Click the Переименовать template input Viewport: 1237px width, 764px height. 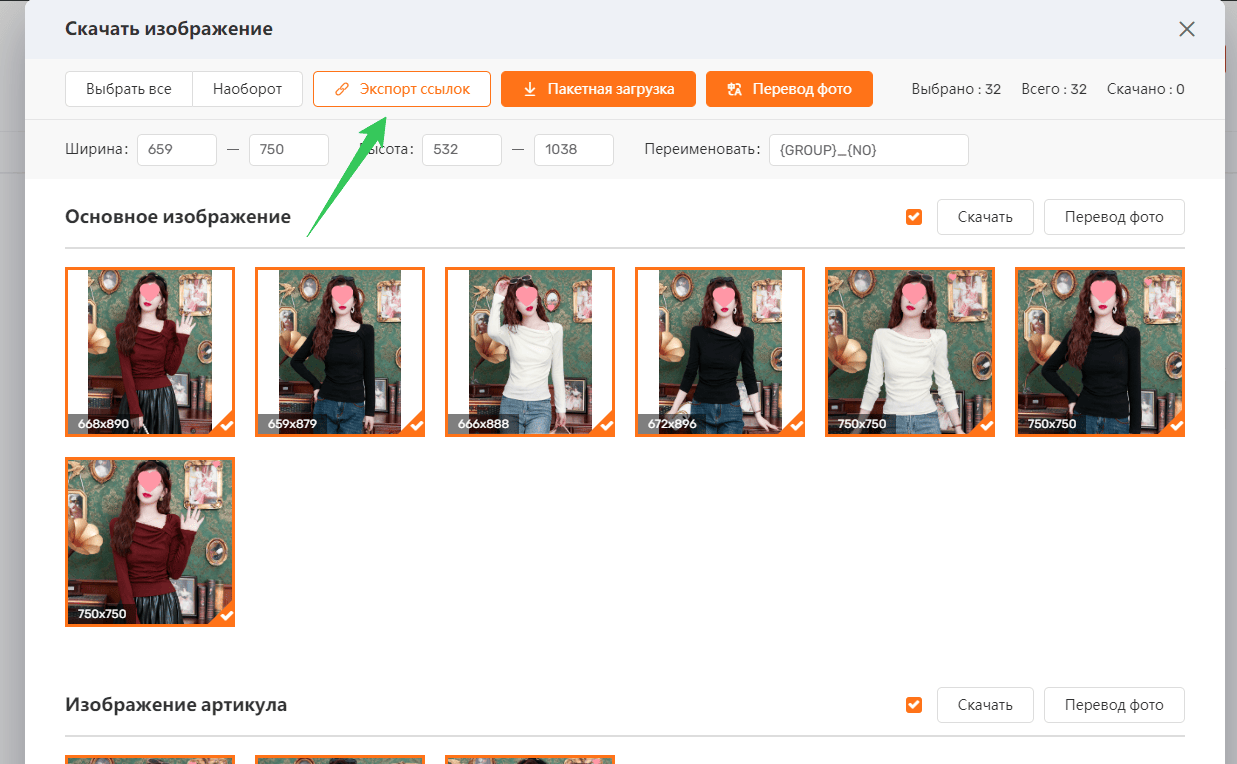(x=869, y=150)
